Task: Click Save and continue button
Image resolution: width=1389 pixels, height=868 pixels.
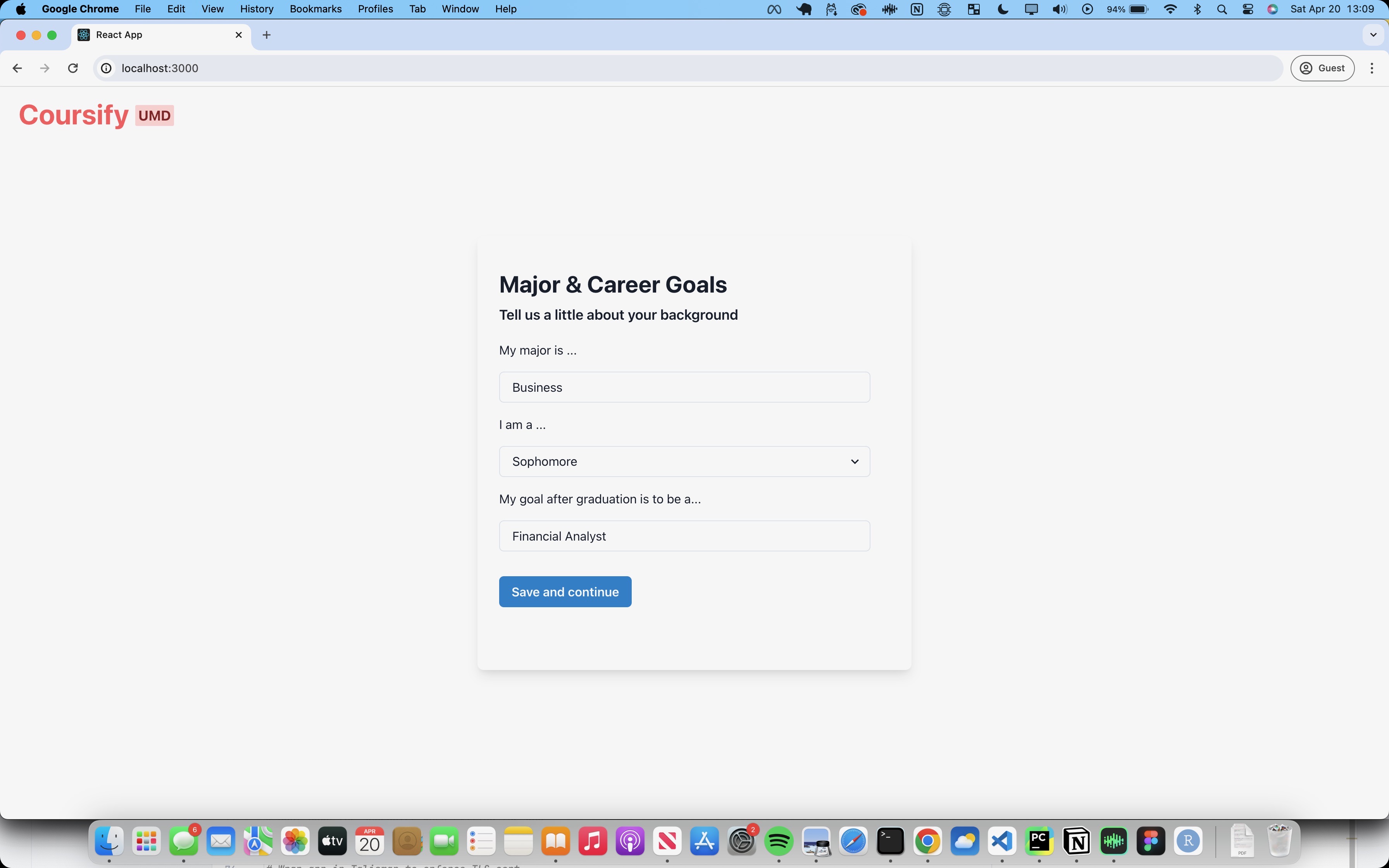Action: (565, 592)
